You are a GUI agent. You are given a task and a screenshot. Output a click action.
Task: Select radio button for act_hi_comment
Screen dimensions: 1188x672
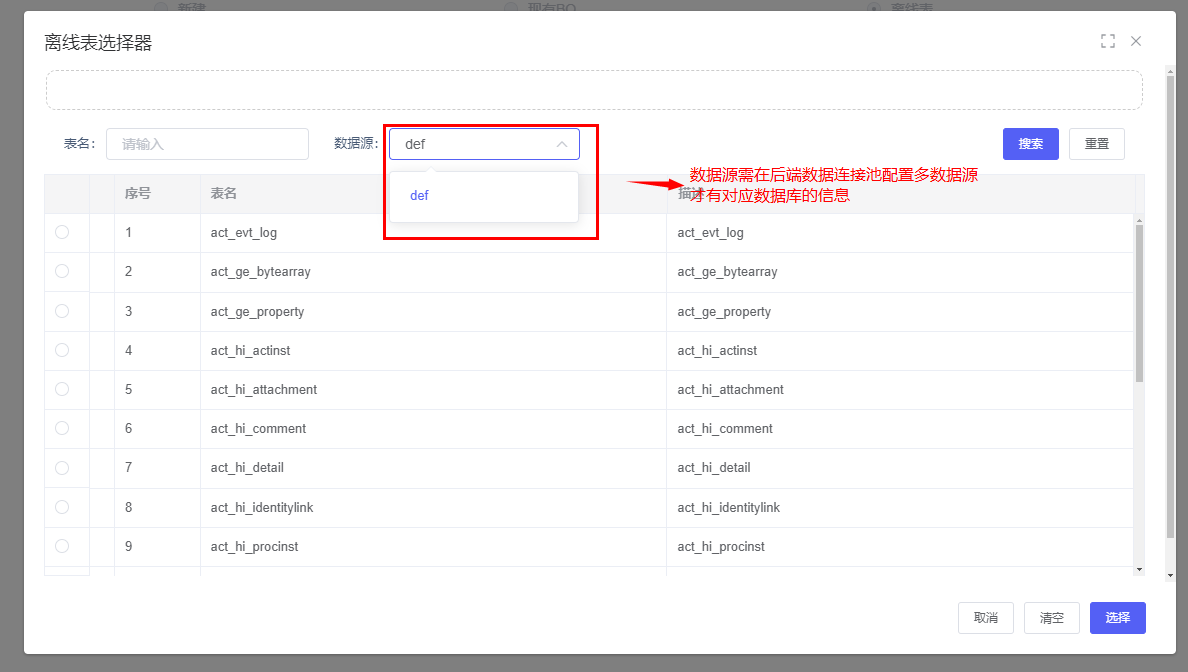coord(62,428)
